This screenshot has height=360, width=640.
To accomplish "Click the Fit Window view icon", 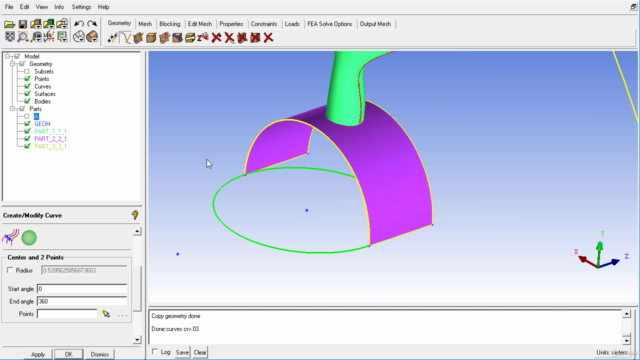I will click(x=9, y=37).
